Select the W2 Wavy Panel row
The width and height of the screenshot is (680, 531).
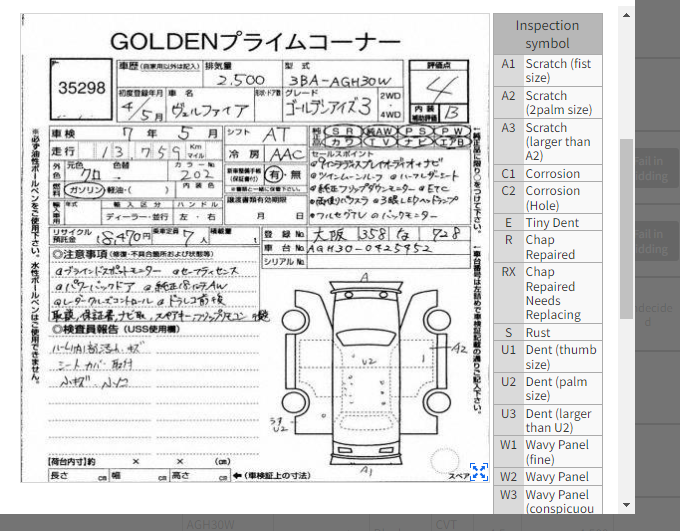pos(547,477)
